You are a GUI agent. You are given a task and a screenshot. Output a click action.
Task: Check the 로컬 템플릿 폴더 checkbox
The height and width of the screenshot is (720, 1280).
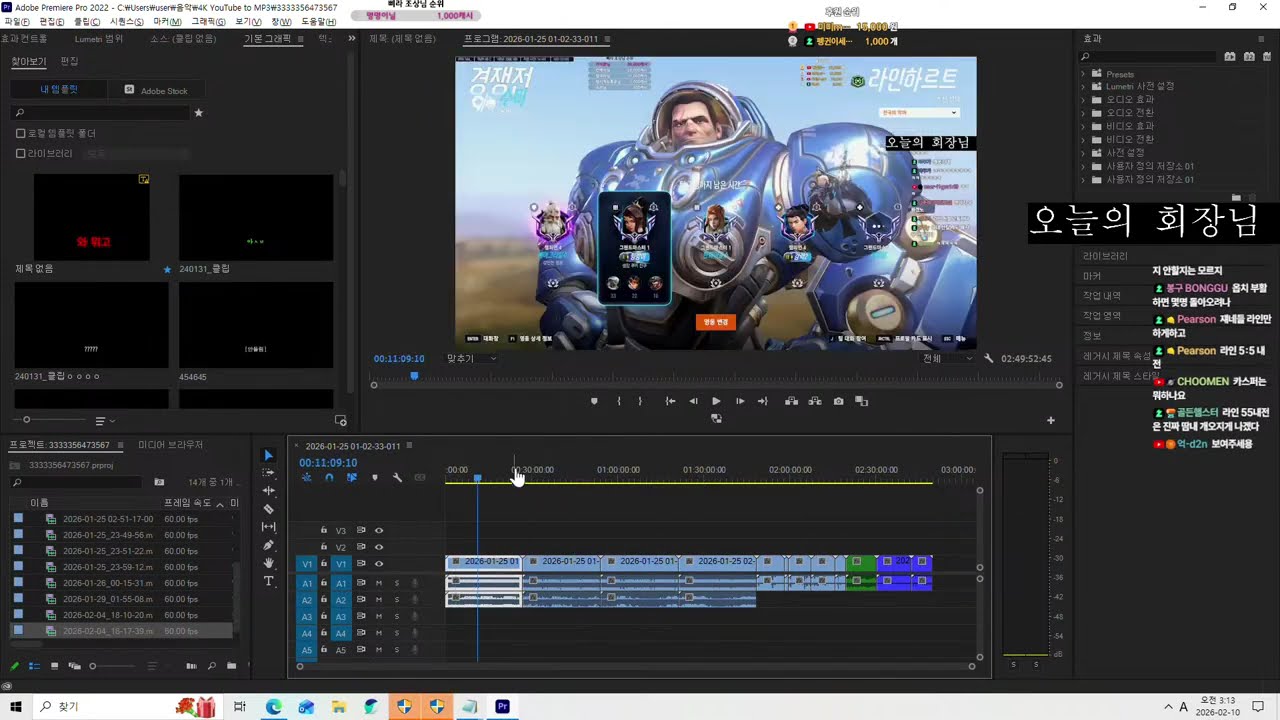pyautogui.click(x=20, y=133)
